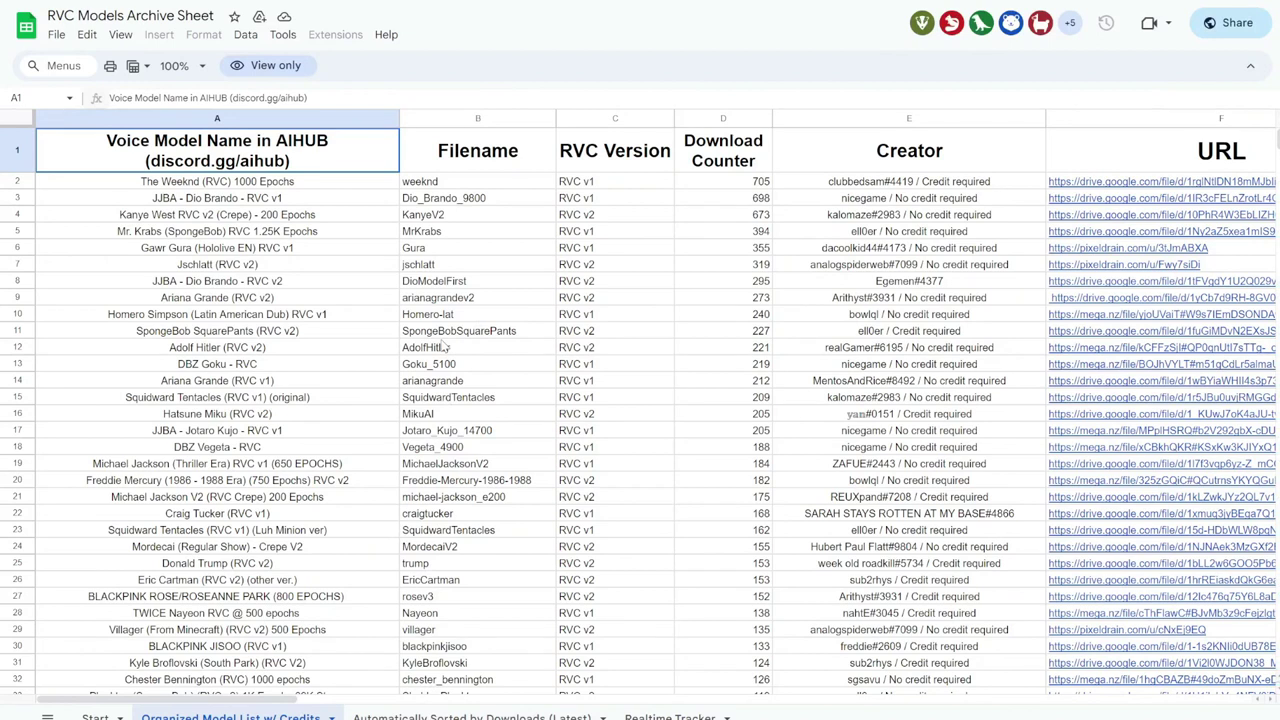Click the formula bar content
The width and height of the screenshot is (1280, 720).
208,98
